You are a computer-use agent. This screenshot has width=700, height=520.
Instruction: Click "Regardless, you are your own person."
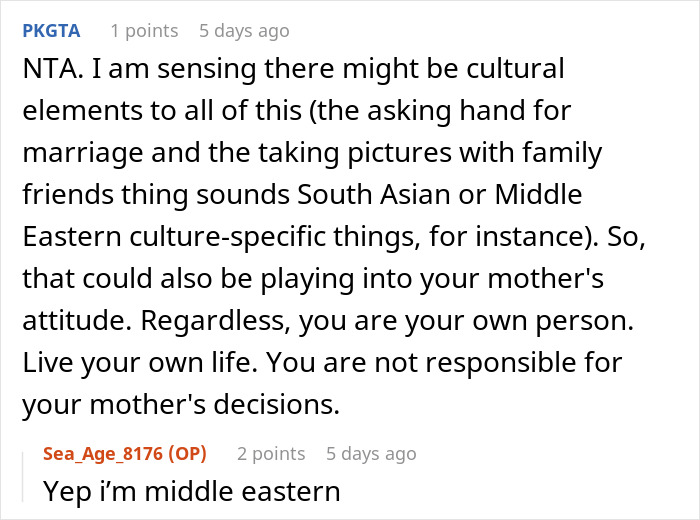[x=387, y=320]
